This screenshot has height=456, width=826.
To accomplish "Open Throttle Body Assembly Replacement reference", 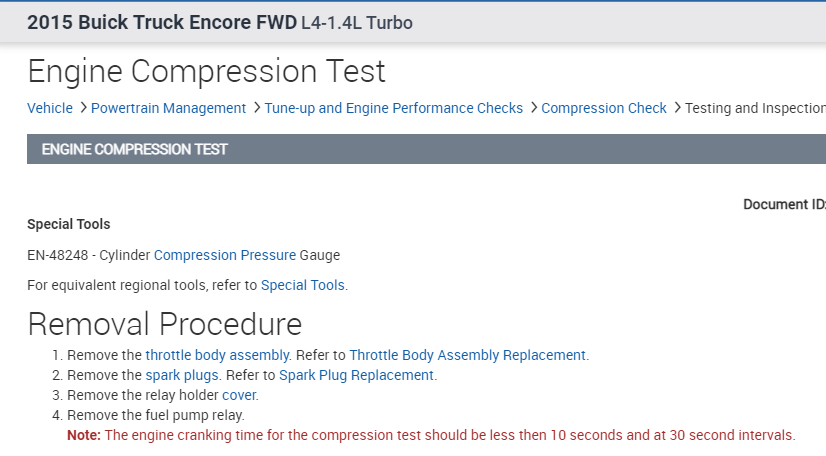I will point(467,355).
